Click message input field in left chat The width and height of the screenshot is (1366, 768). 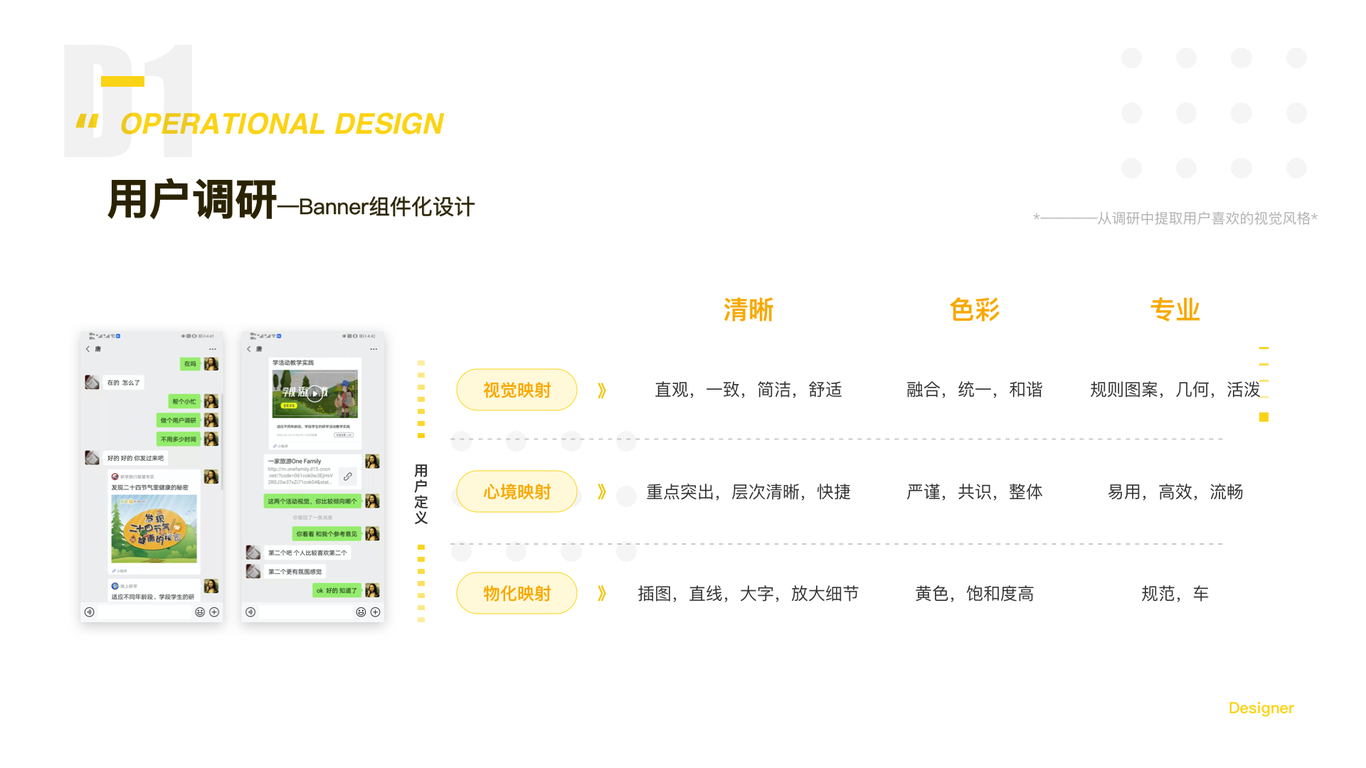(144, 612)
